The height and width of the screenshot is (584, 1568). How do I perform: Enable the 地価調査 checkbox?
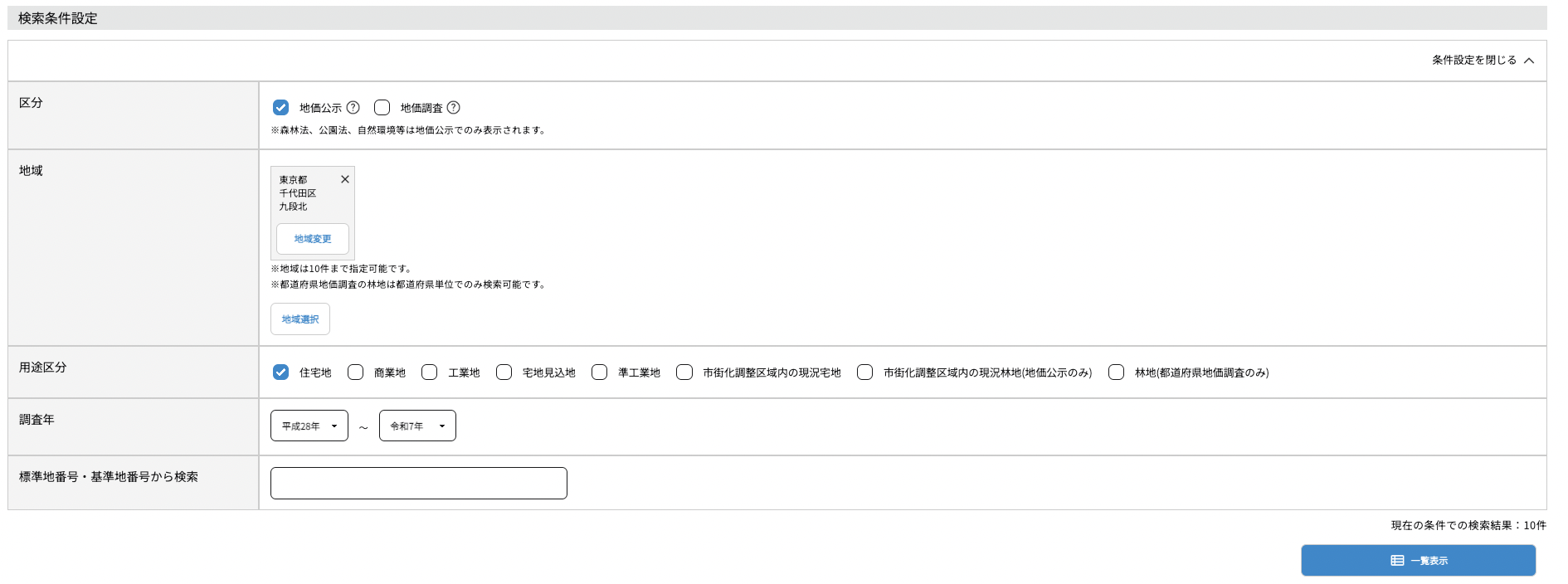point(382,108)
